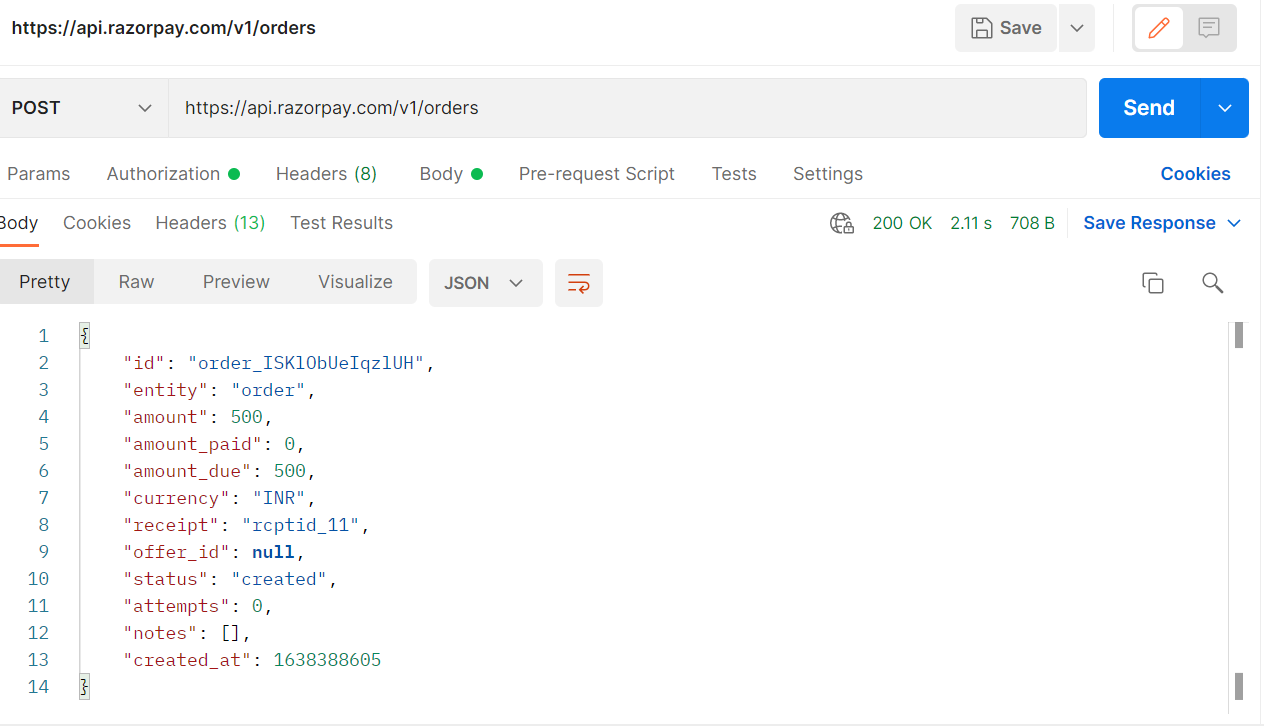Open the request Body tab
The width and height of the screenshot is (1264, 727).
[x=443, y=173]
